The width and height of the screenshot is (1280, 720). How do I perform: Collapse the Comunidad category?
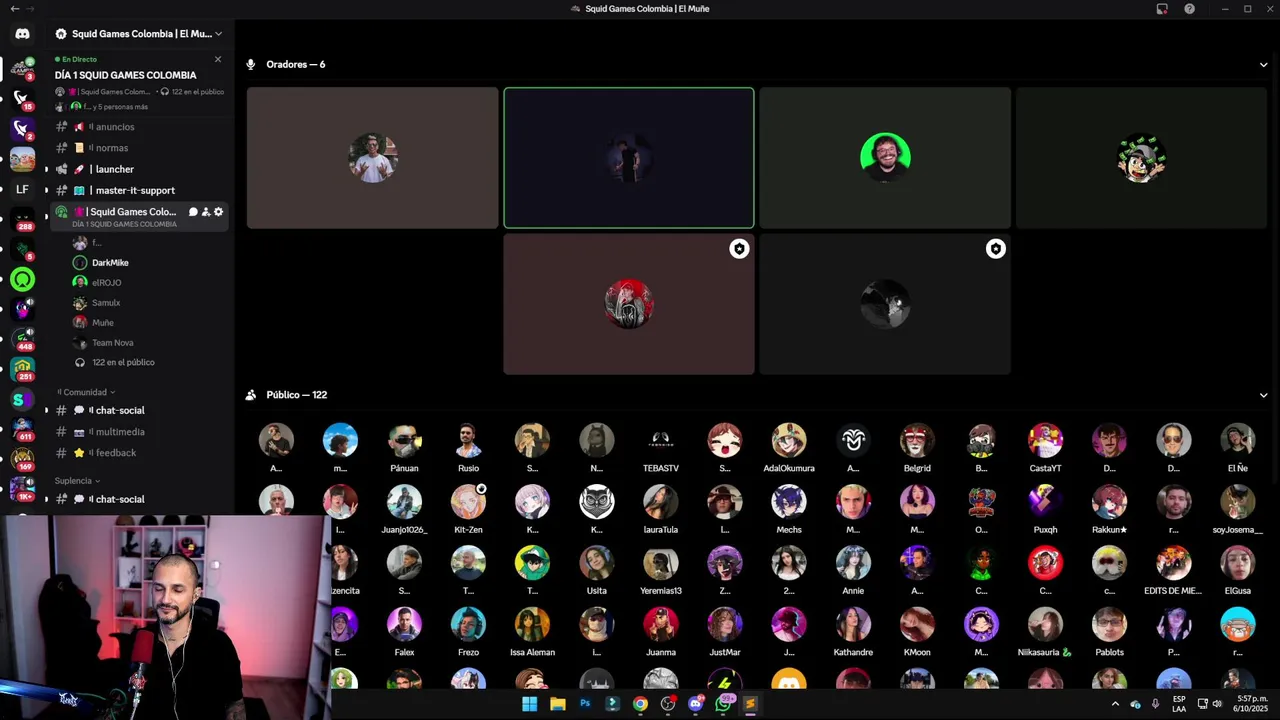tap(86, 392)
